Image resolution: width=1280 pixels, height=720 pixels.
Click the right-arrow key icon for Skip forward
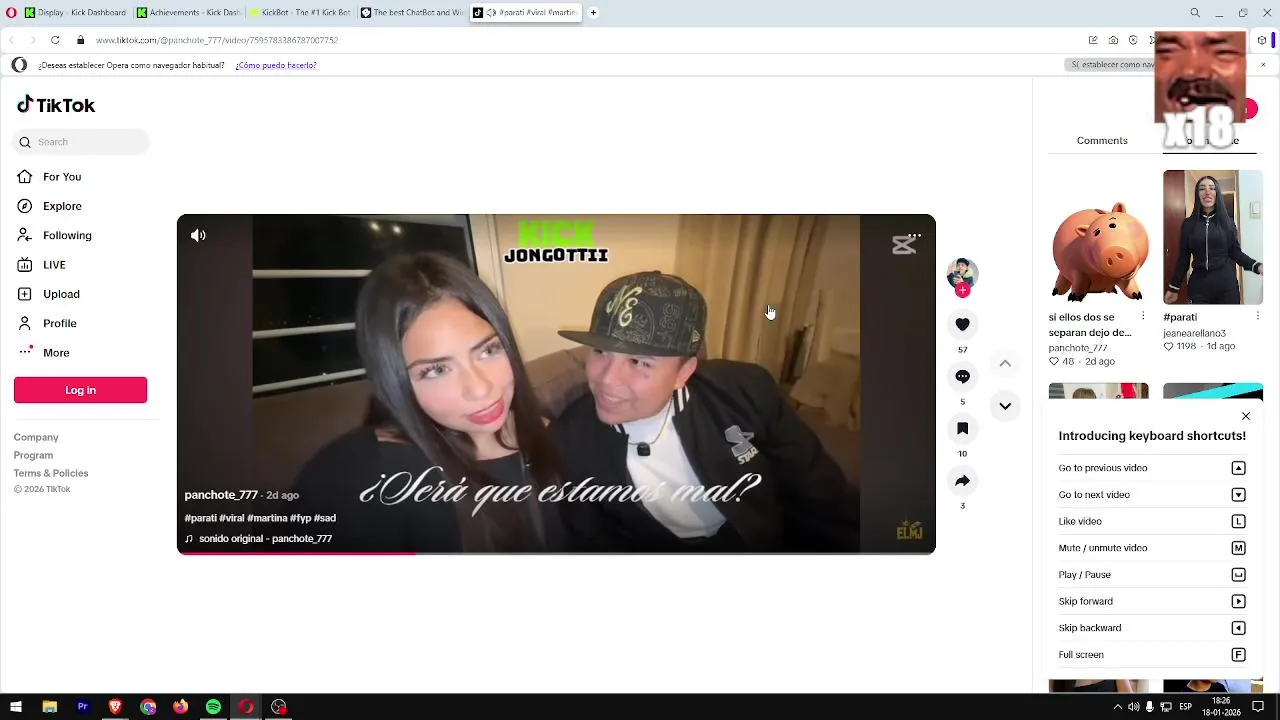click(1238, 601)
